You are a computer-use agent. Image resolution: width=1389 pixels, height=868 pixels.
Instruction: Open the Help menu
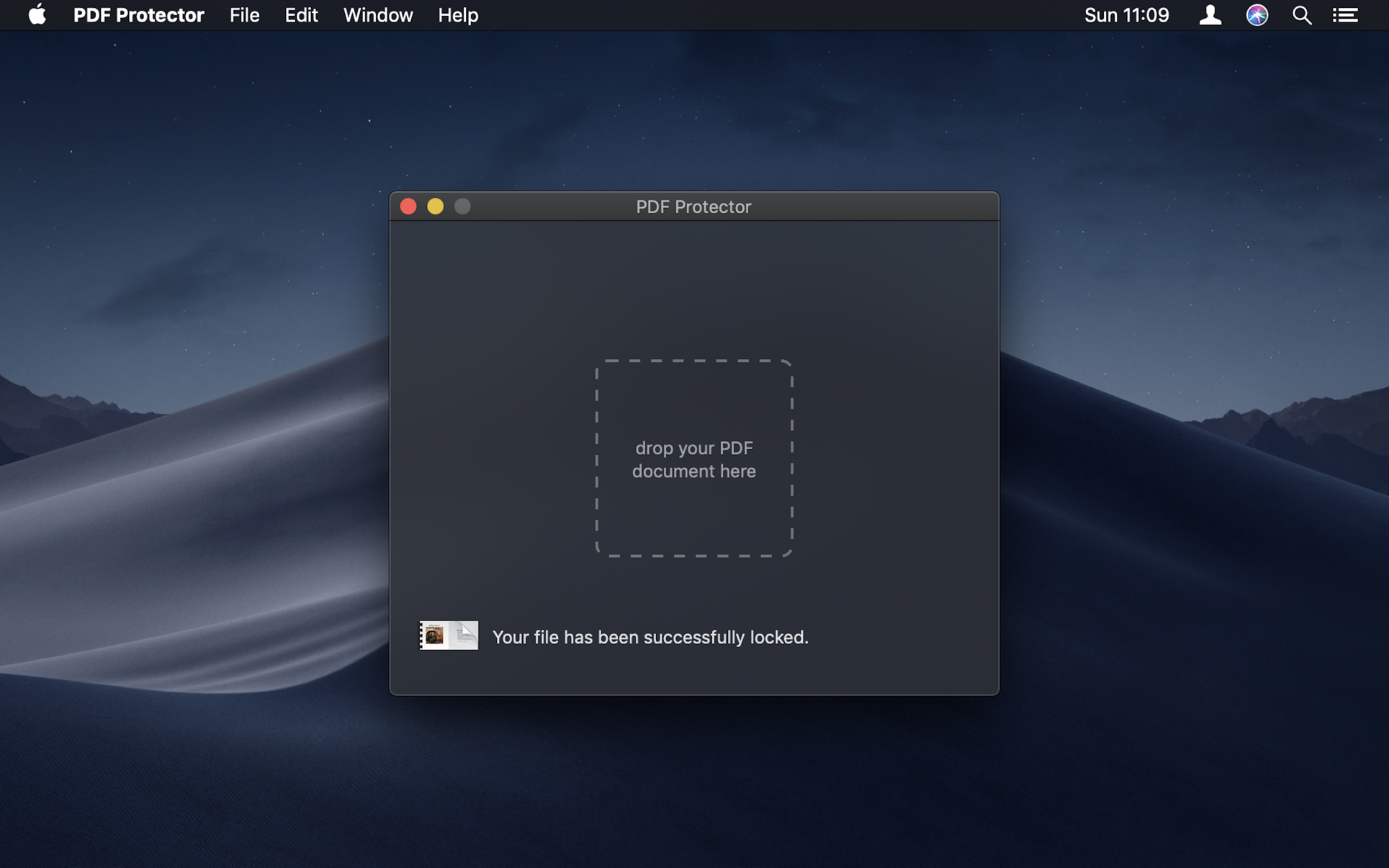point(458,15)
